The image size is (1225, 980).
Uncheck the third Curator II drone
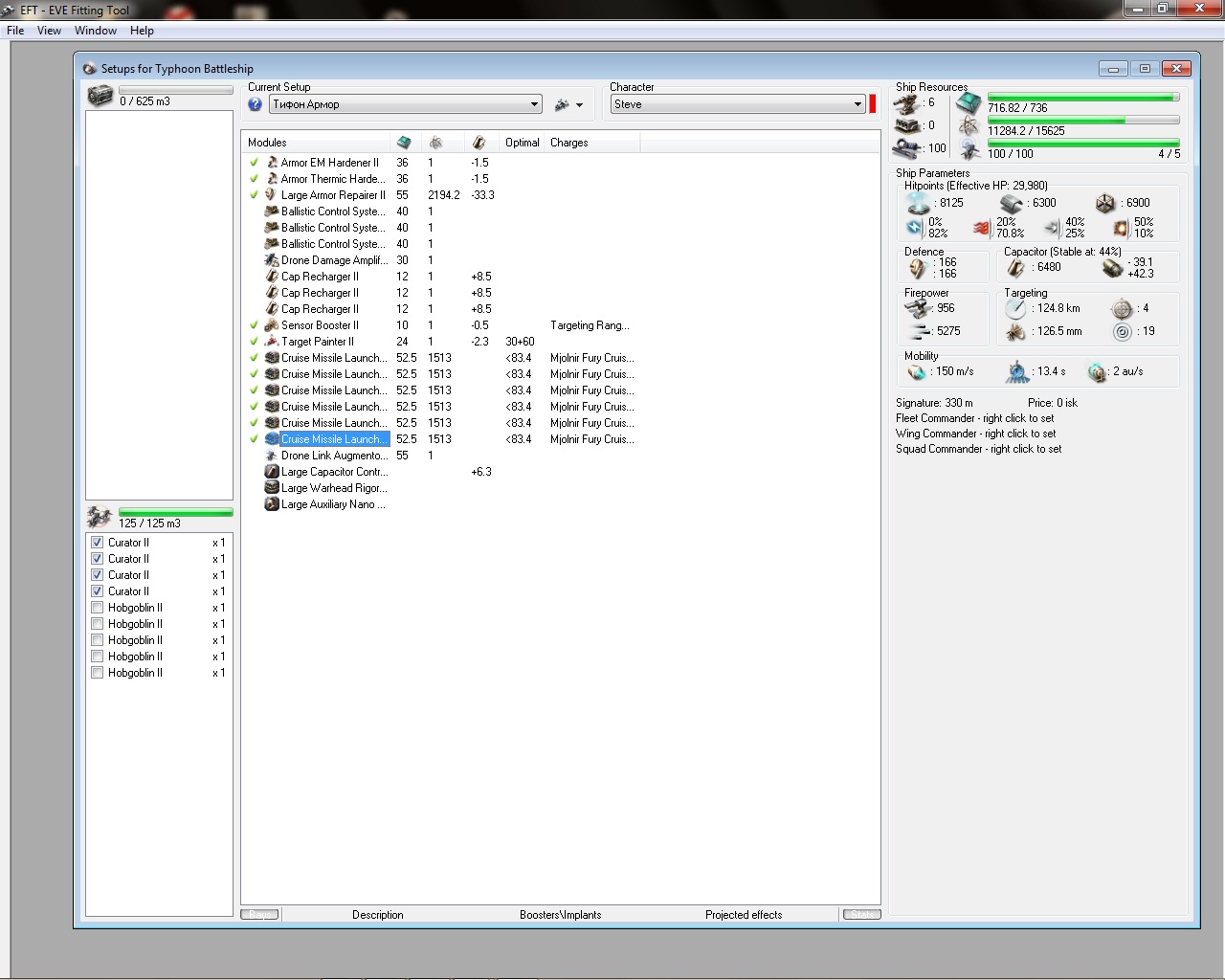97,575
